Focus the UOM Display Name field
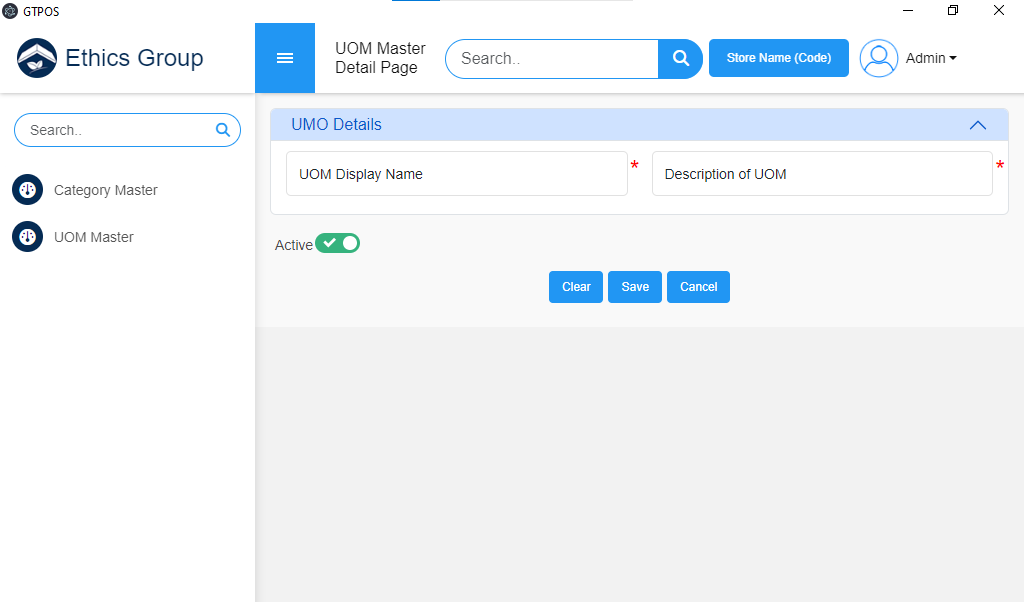Image resolution: width=1024 pixels, height=602 pixels. pyautogui.click(x=457, y=174)
